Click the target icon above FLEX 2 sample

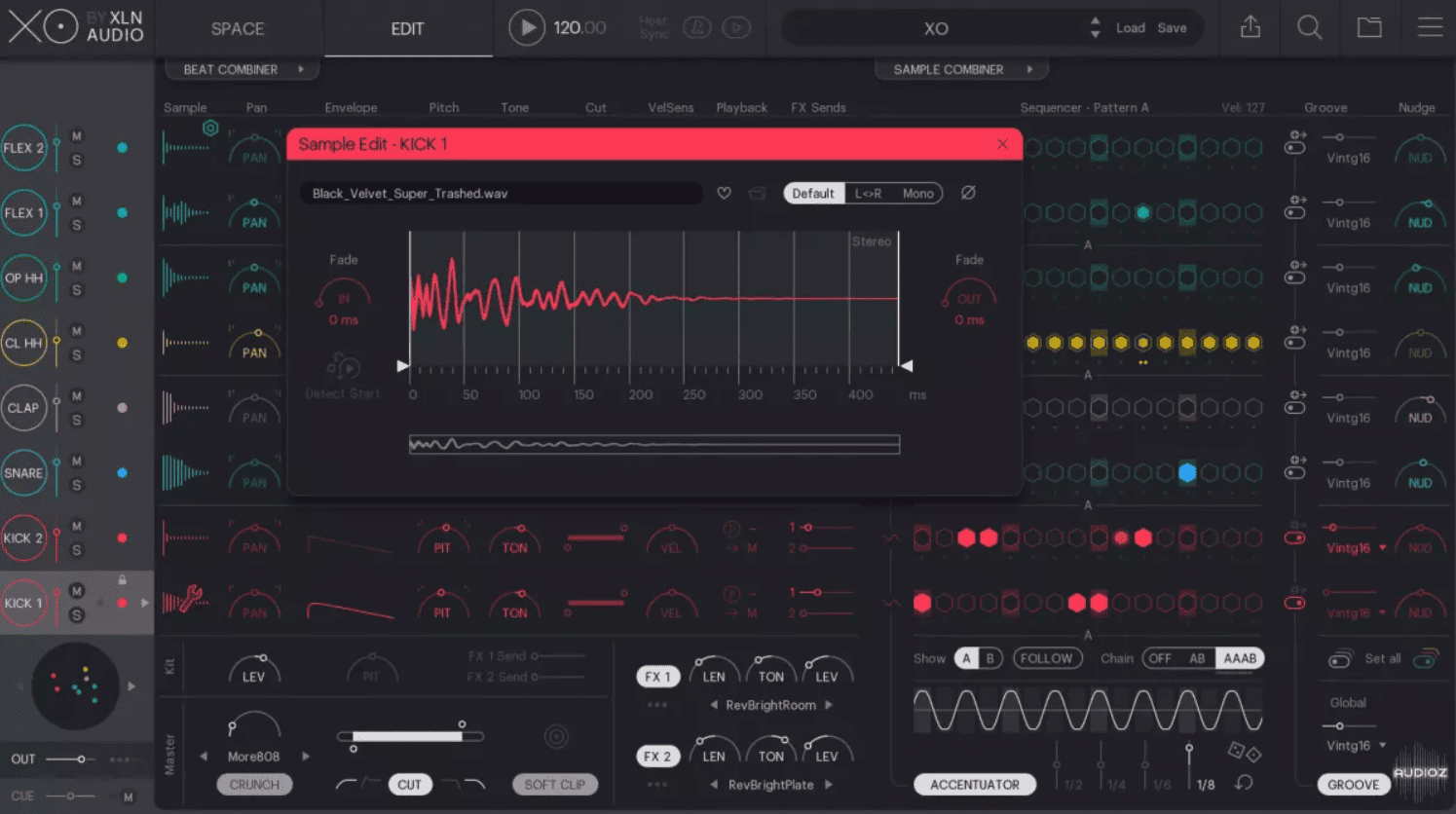pyautogui.click(x=210, y=128)
